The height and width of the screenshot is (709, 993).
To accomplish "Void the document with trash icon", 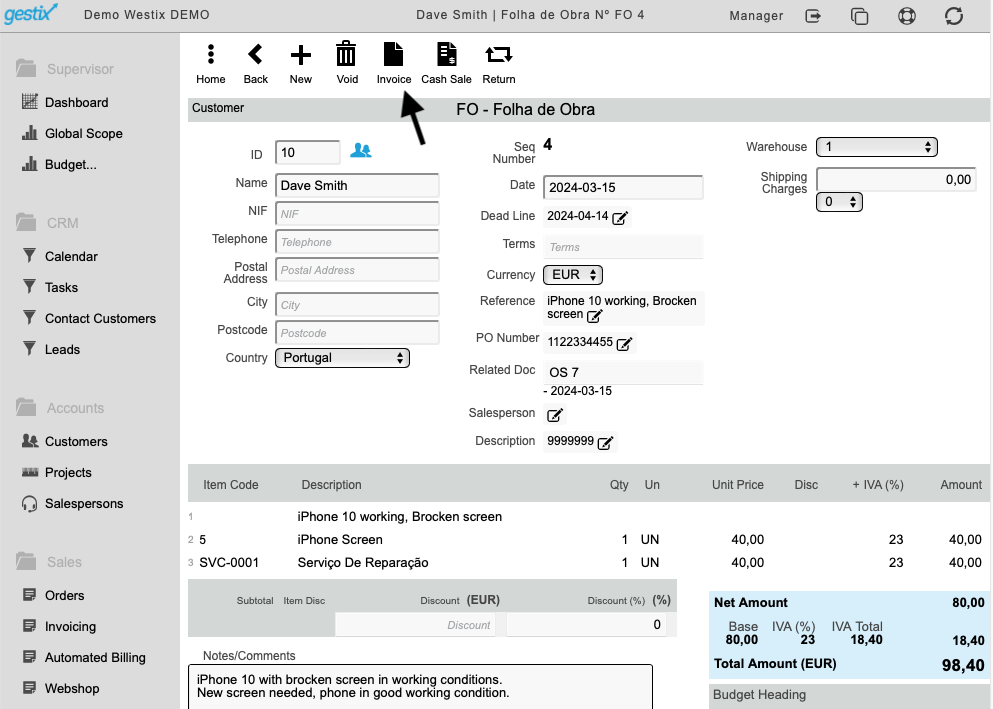I will (346, 63).
